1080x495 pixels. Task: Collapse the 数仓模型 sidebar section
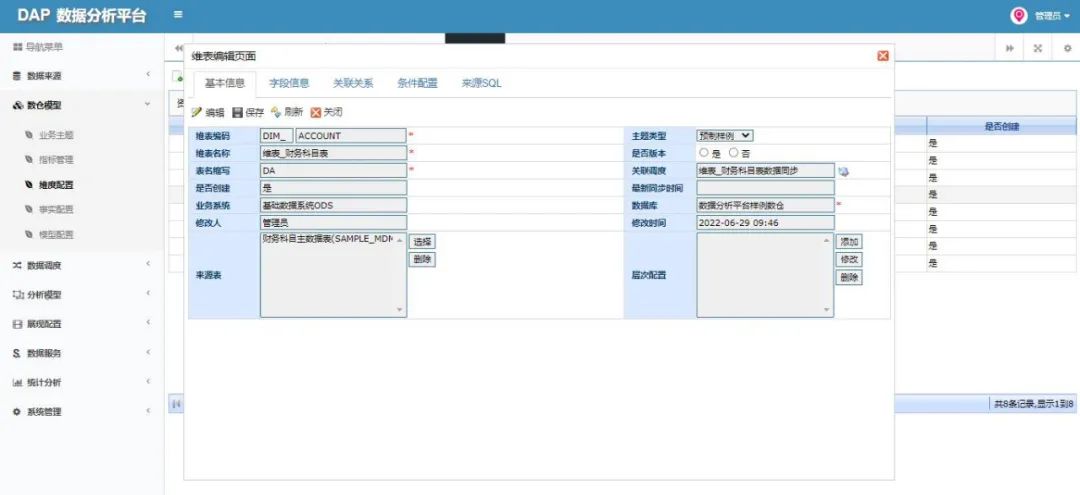point(81,105)
